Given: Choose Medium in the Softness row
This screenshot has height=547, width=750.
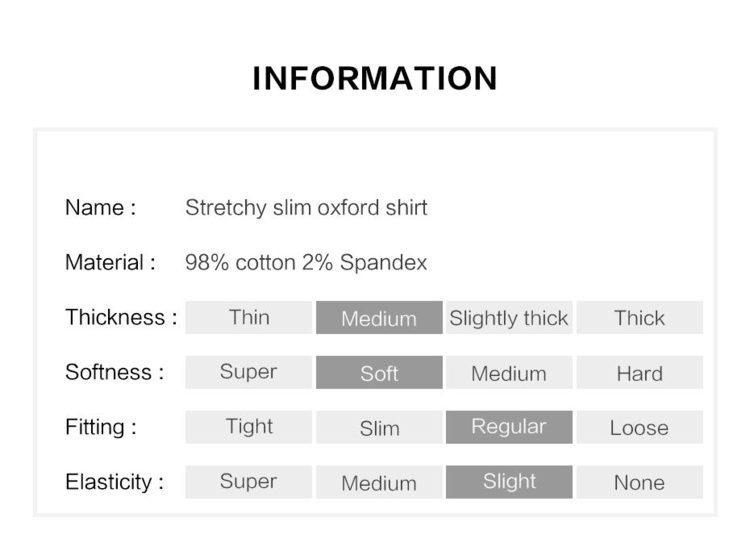Looking at the screenshot, I should click(509, 372).
